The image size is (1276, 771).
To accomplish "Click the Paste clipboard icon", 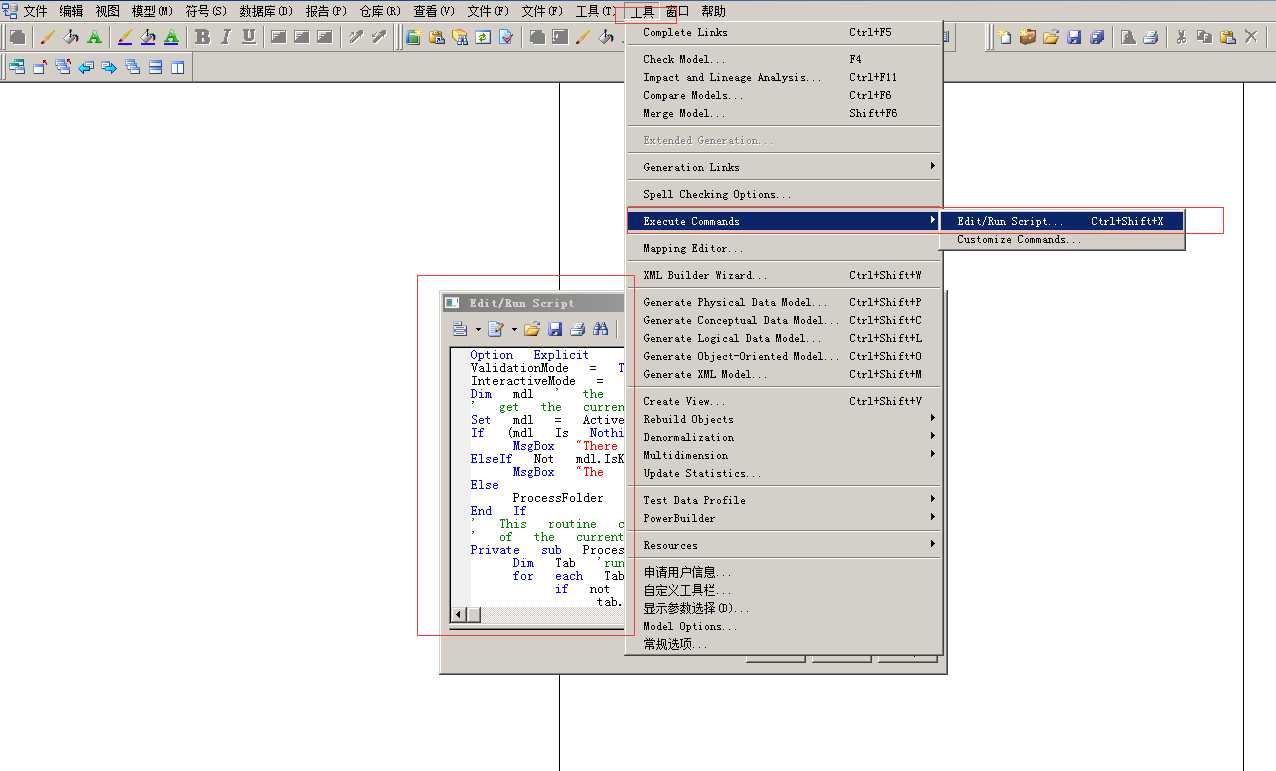I will 1227,37.
